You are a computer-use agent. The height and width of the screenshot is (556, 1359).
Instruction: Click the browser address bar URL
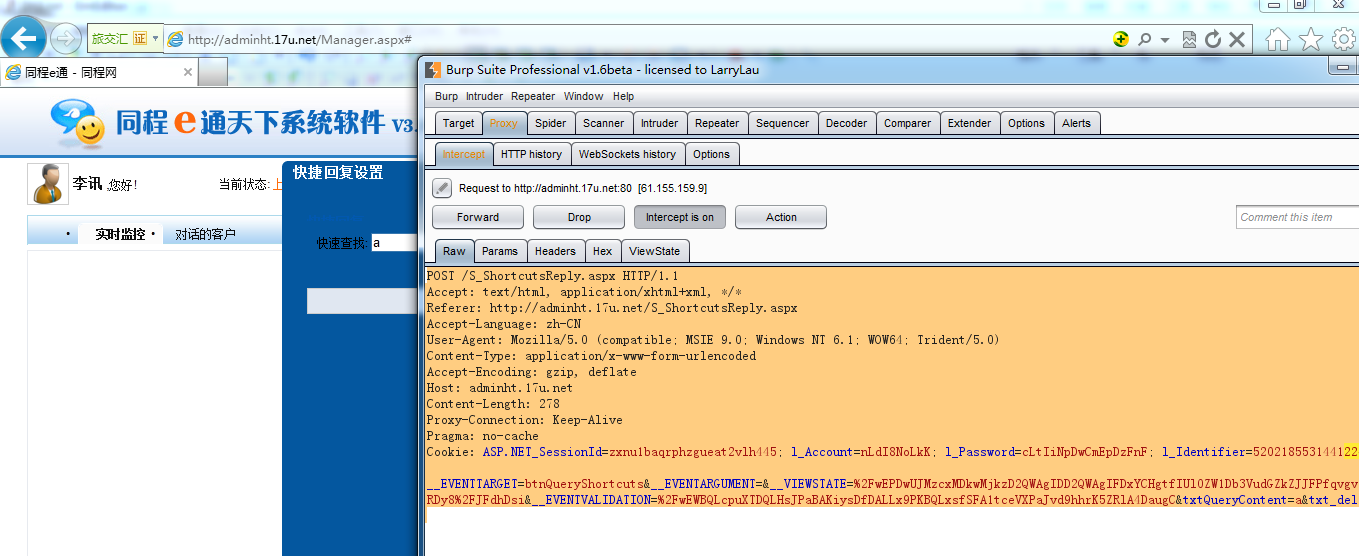pyautogui.click(x=299, y=40)
